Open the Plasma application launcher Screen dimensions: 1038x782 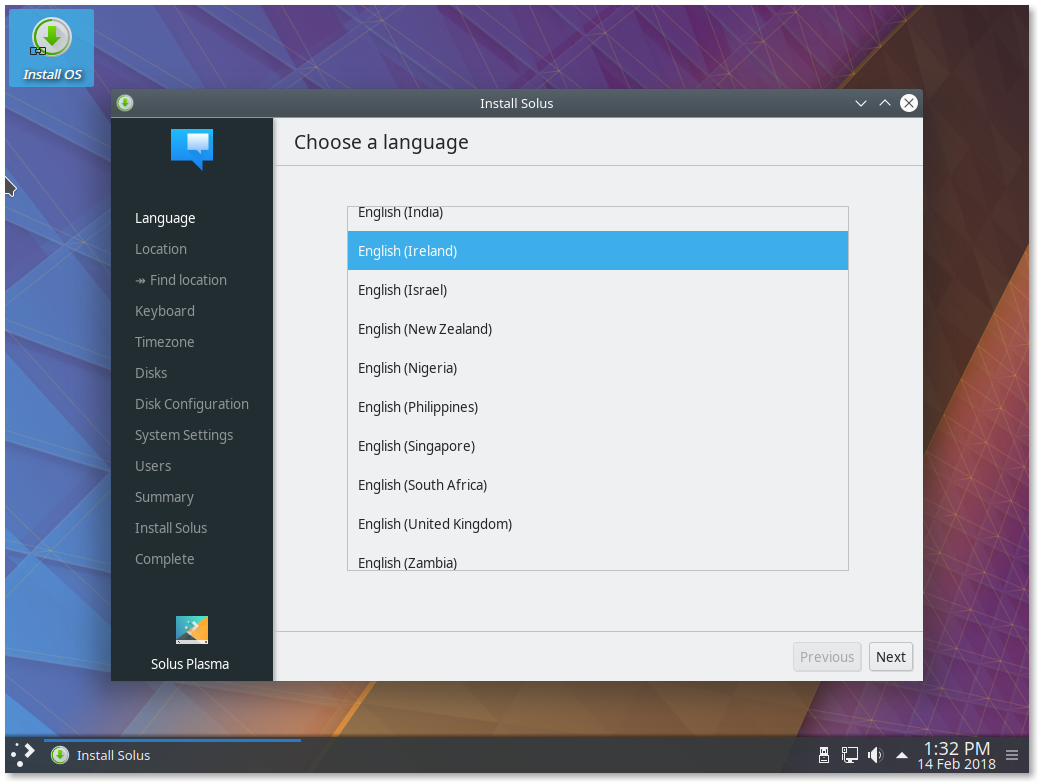(x=23, y=754)
